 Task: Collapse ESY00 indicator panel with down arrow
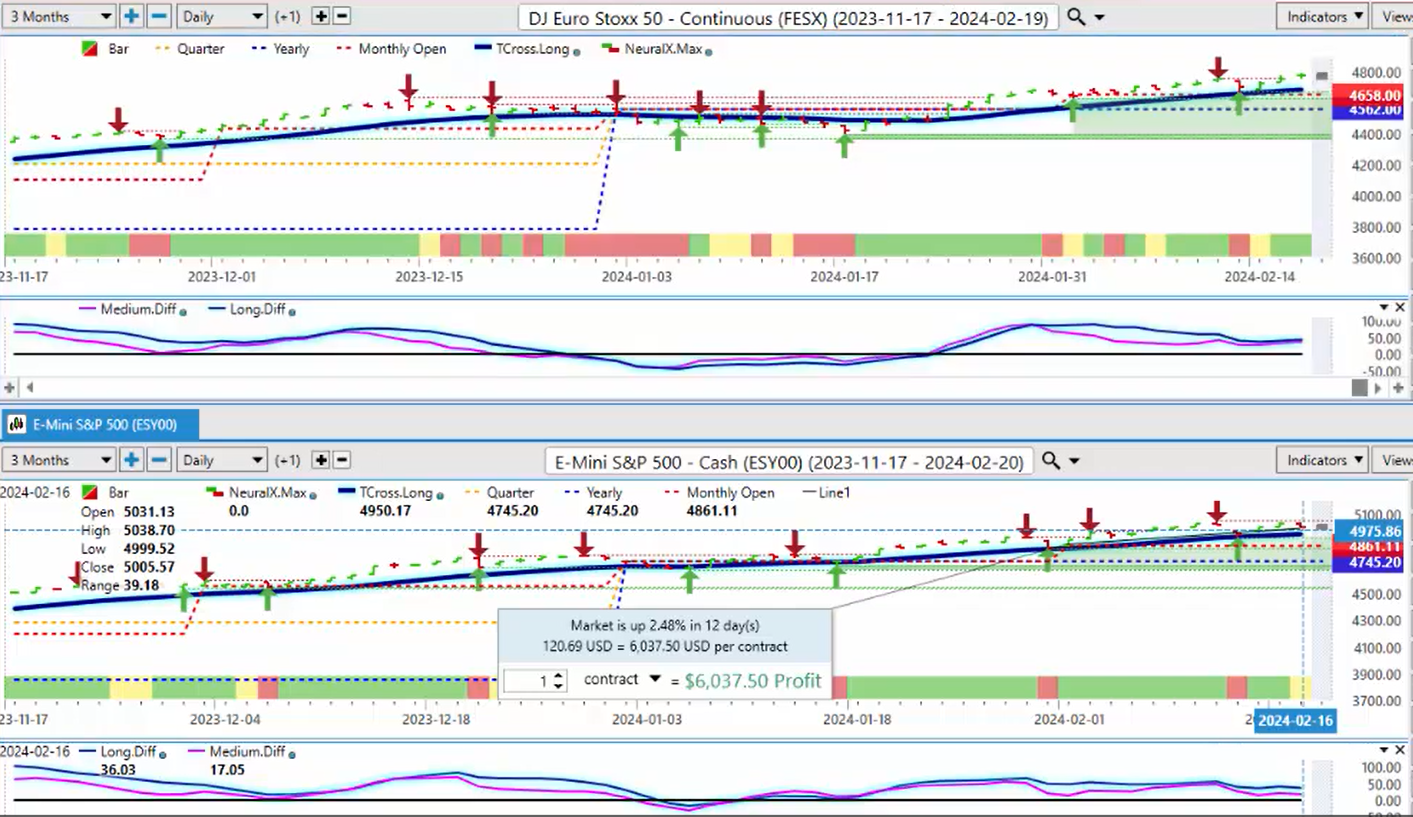[x=1384, y=750]
